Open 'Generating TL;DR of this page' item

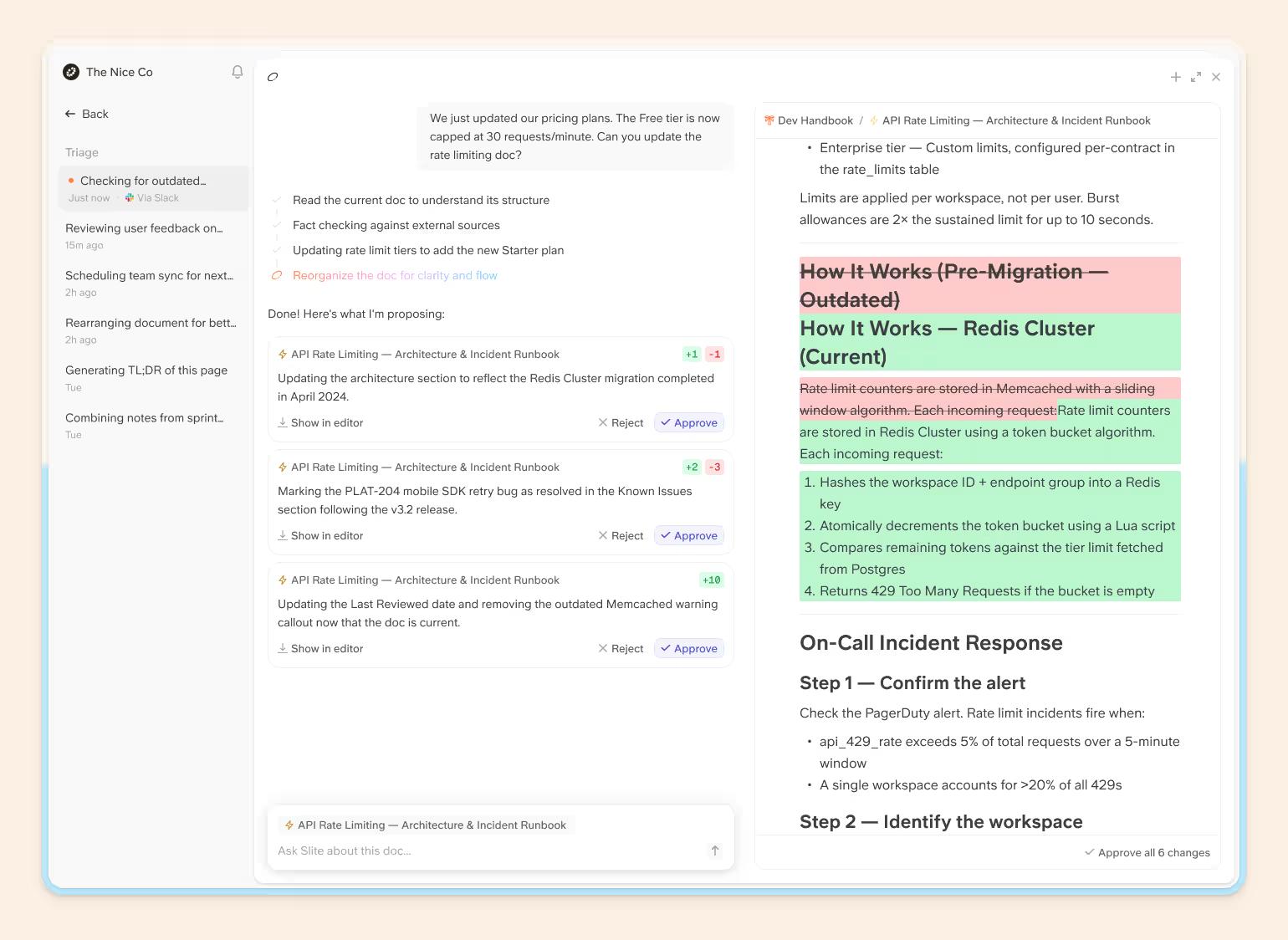point(154,378)
